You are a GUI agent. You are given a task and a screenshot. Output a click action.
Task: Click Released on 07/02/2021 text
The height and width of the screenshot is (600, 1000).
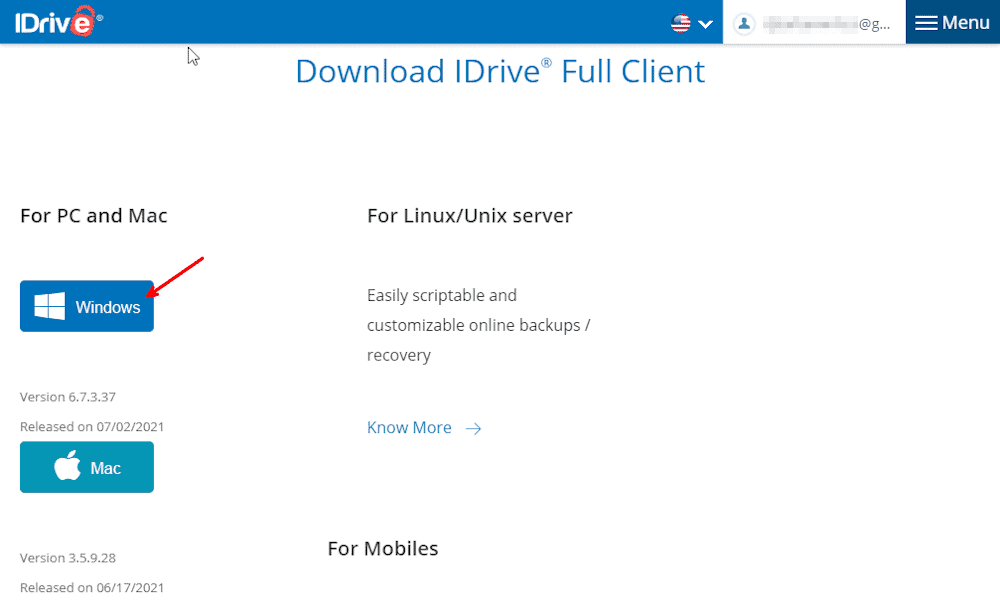[x=92, y=427]
